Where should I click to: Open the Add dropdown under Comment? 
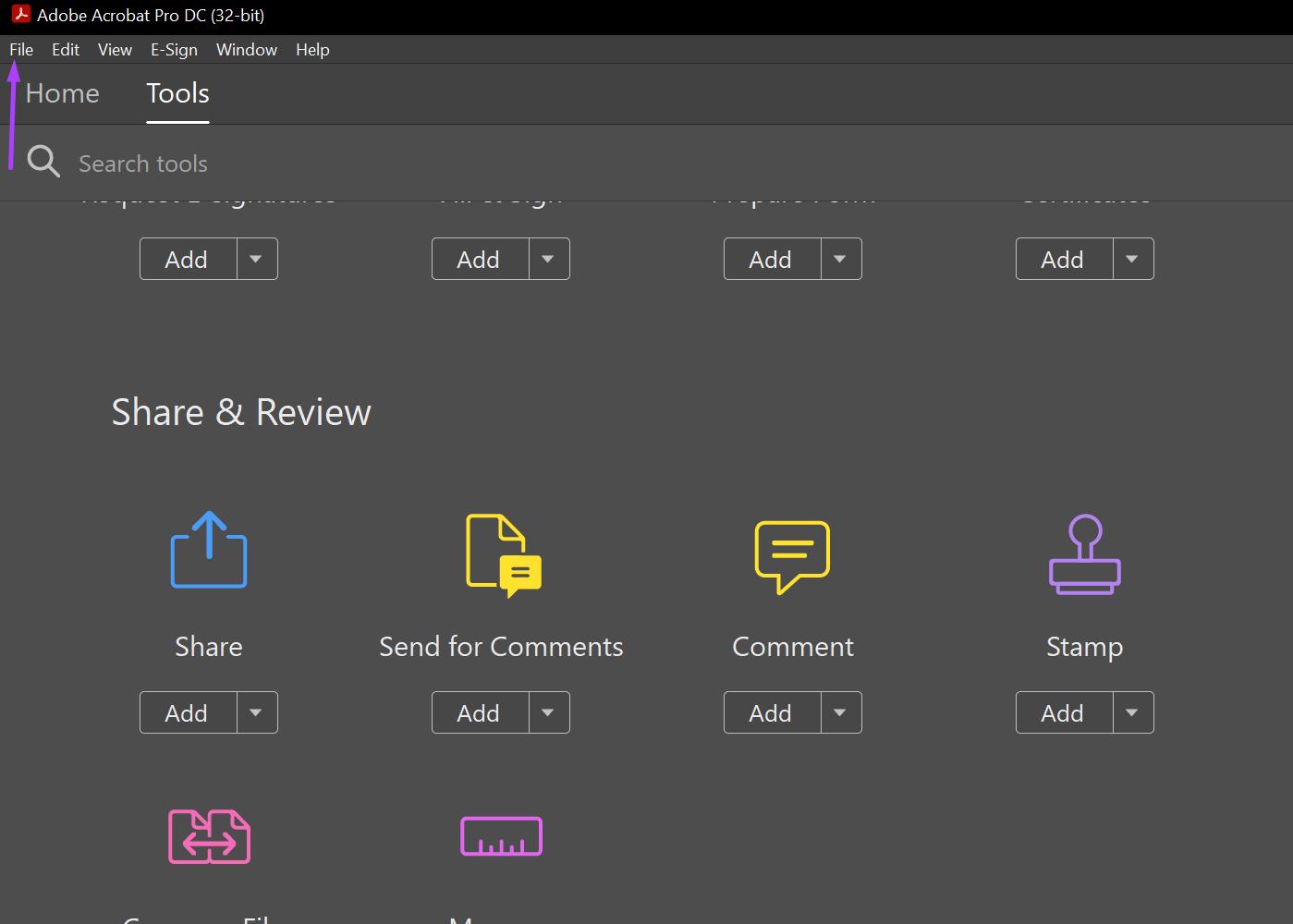point(839,712)
